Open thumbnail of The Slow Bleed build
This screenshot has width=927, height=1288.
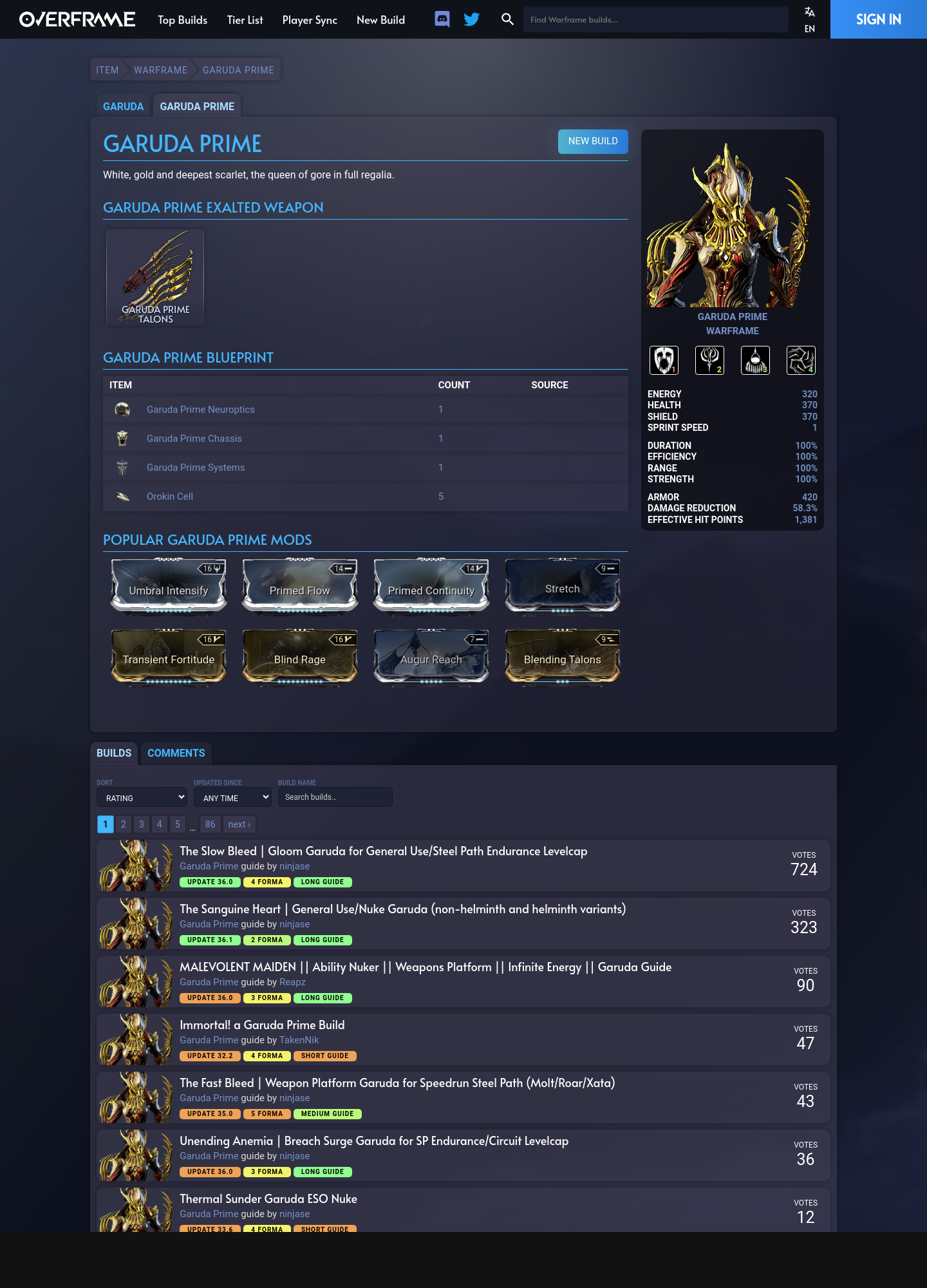136,866
